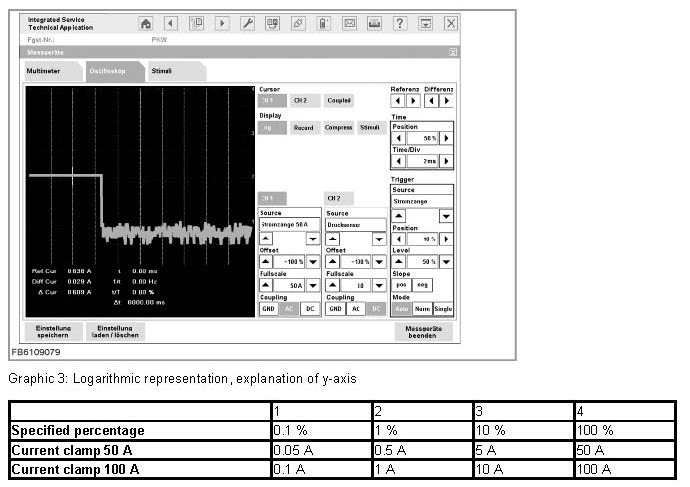Open the help question mark icon
The image size is (690, 487).
400,23
